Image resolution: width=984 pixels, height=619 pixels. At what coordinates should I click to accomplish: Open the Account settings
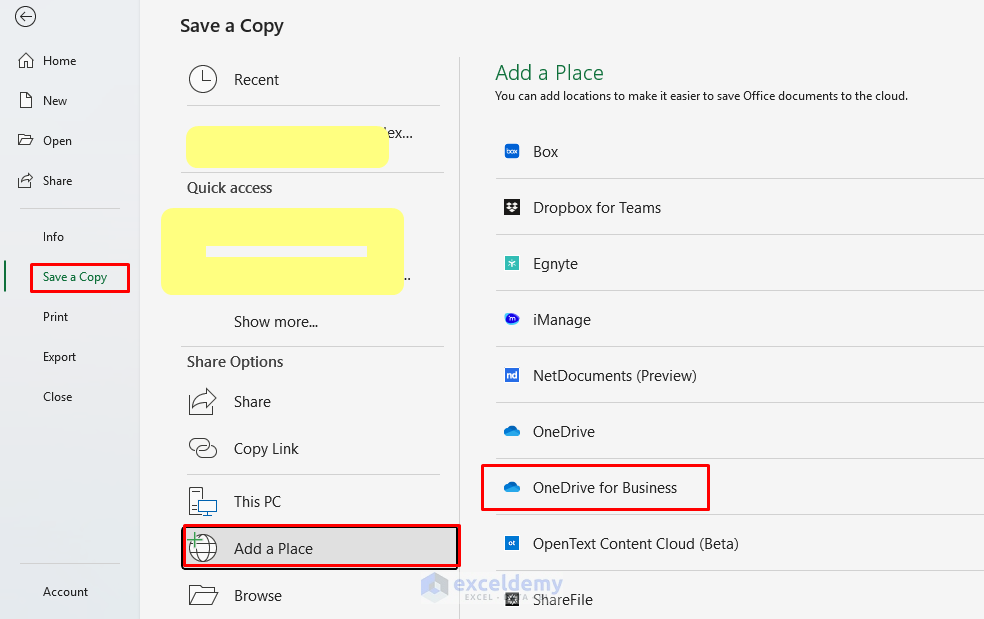click(x=65, y=591)
